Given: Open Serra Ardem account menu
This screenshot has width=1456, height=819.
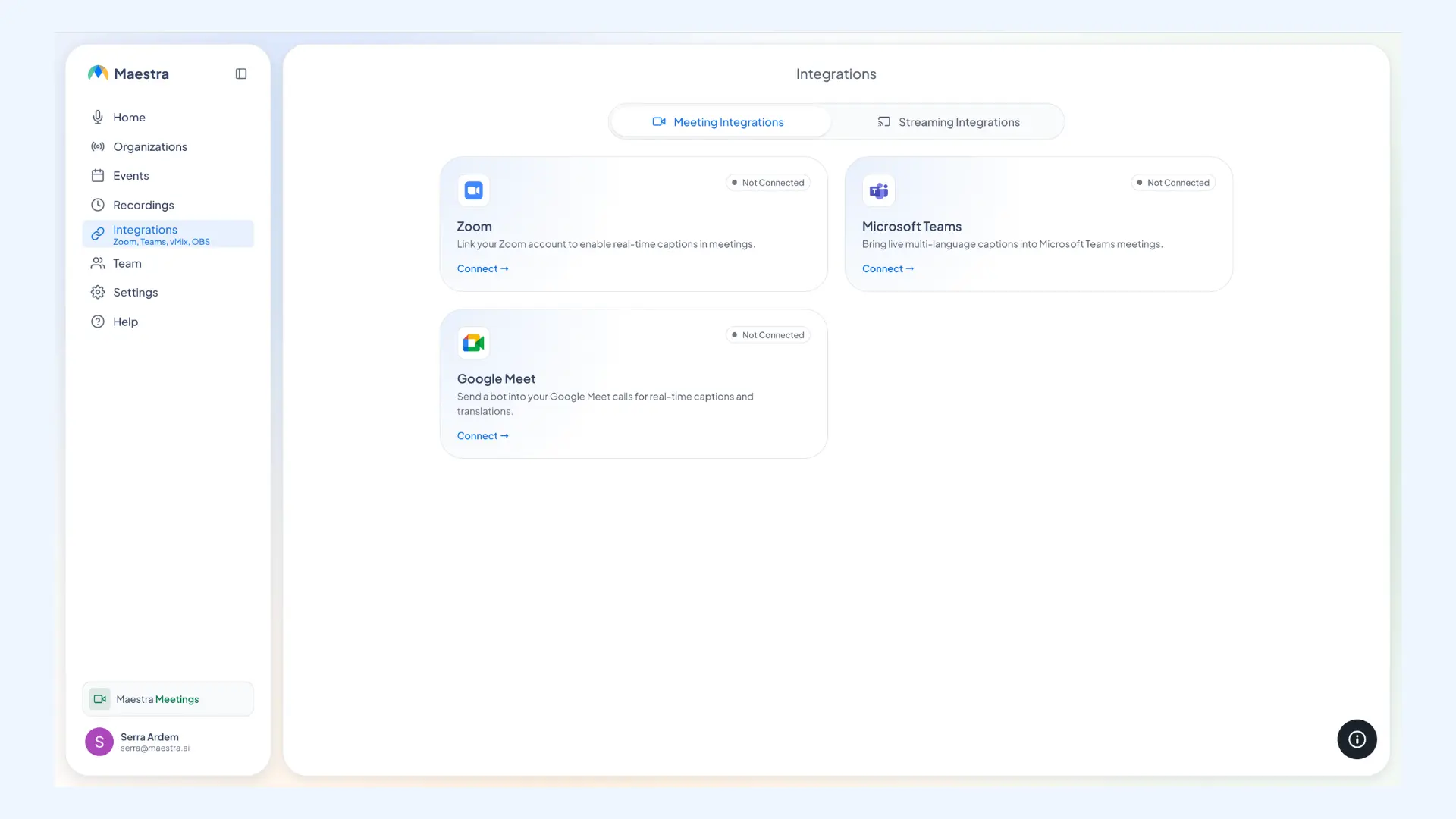Looking at the screenshot, I should [x=168, y=742].
